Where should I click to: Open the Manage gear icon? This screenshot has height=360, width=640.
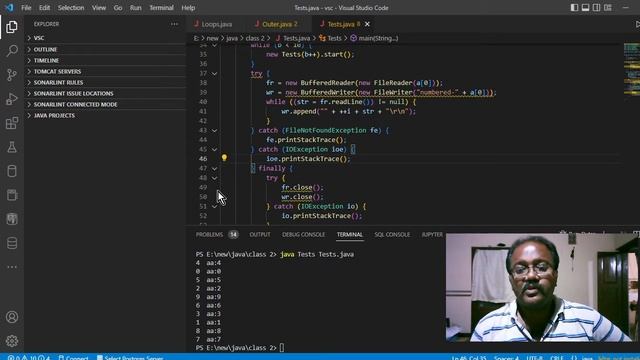click(12, 340)
